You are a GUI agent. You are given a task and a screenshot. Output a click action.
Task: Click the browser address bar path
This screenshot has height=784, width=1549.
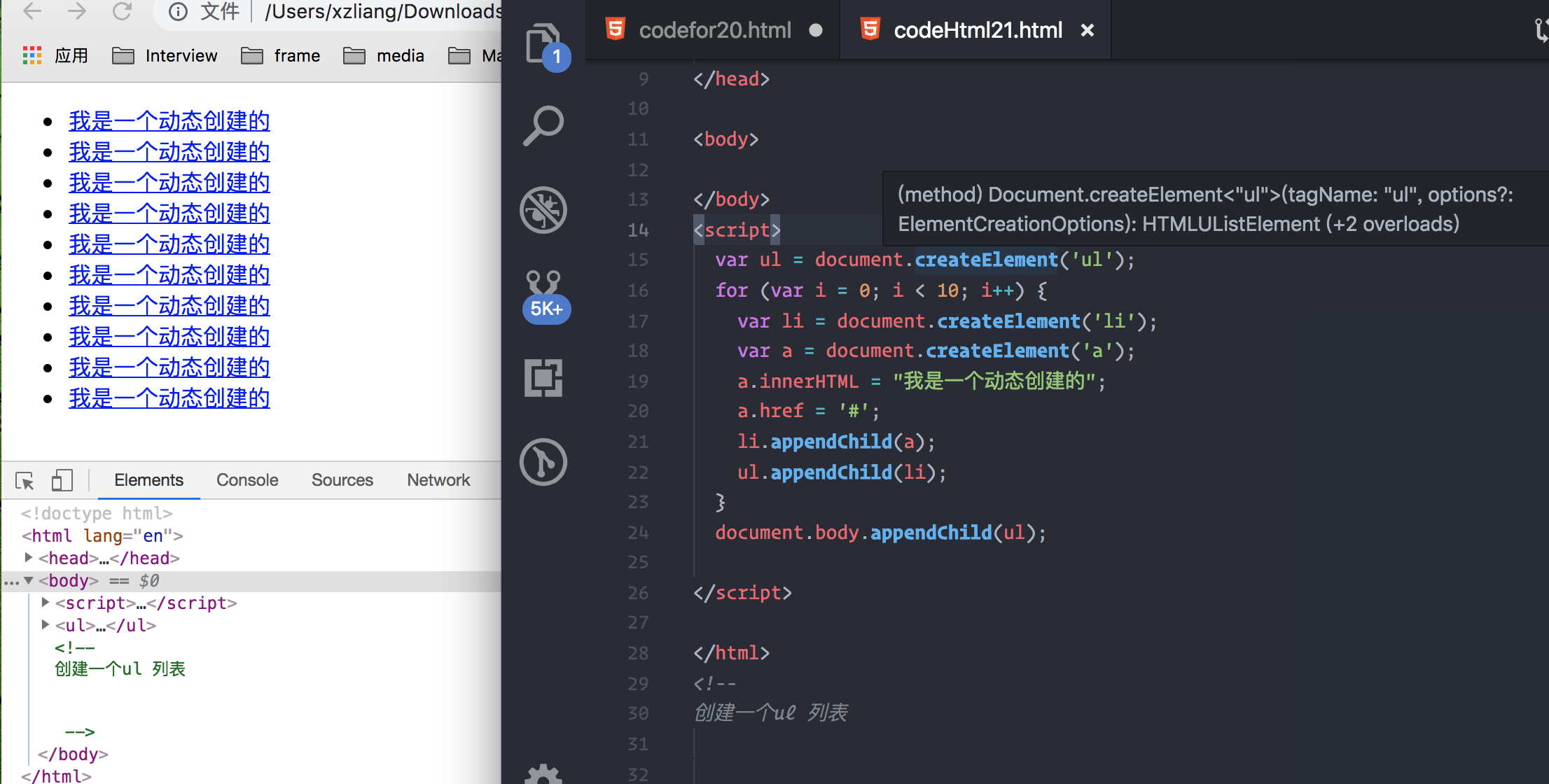[382, 11]
